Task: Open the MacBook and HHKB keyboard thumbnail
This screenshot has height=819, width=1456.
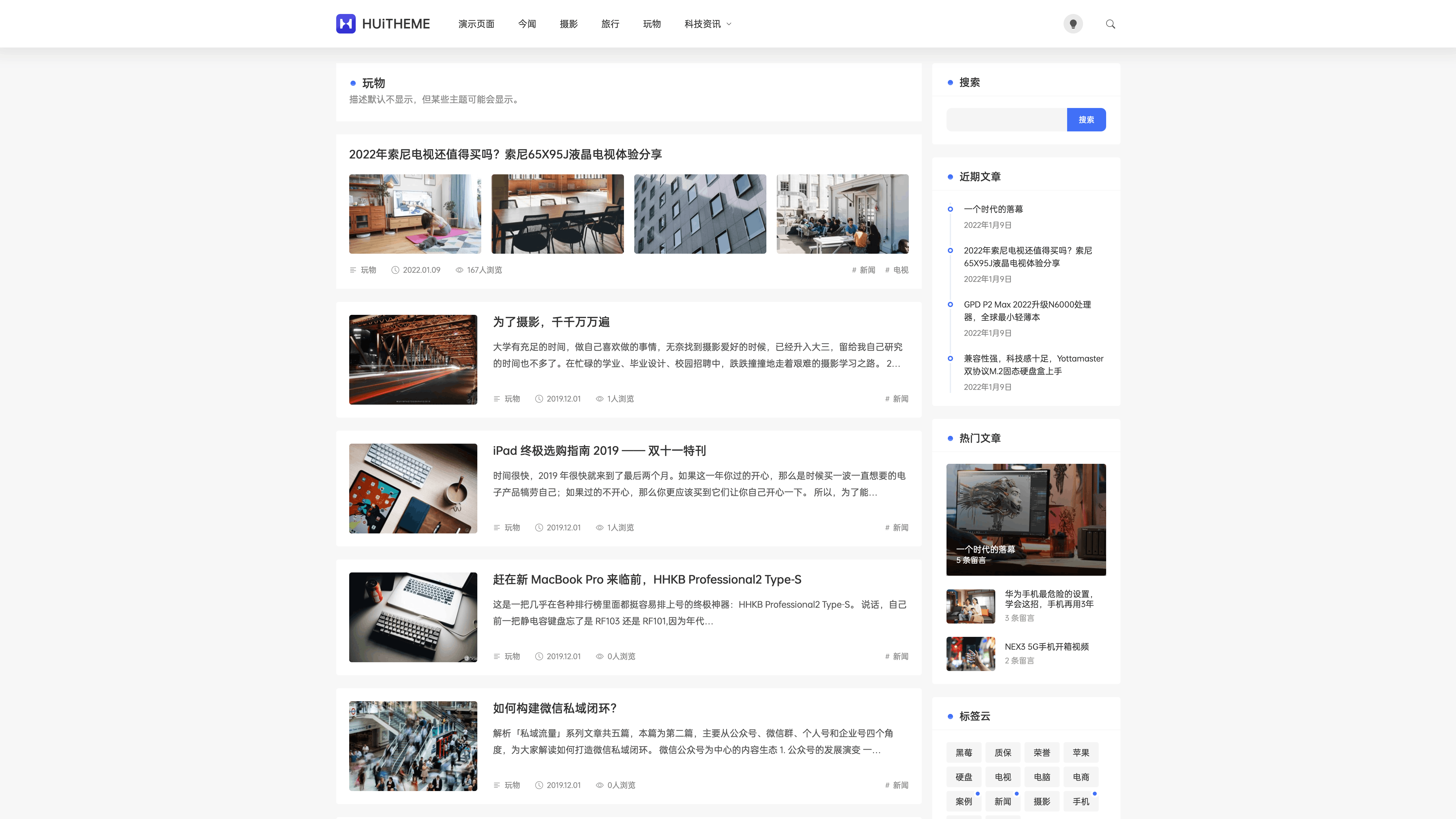Action: click(413, 617)
